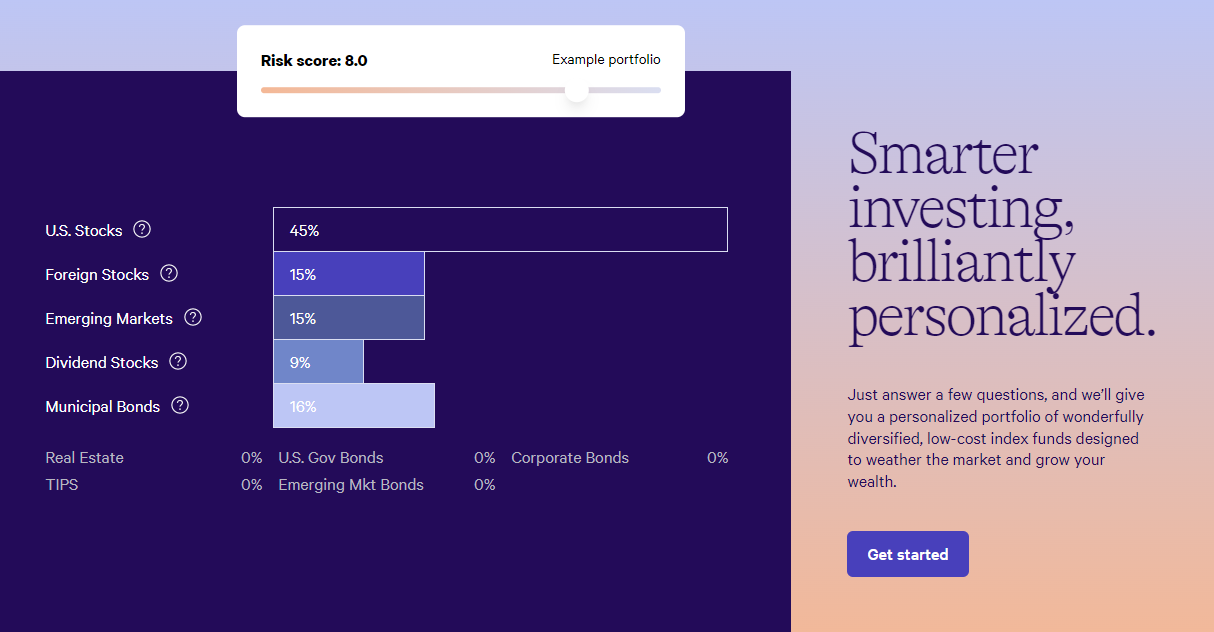
Task: Select the Municipal Bonds 16% bar
Action: (x=354, y=406)
